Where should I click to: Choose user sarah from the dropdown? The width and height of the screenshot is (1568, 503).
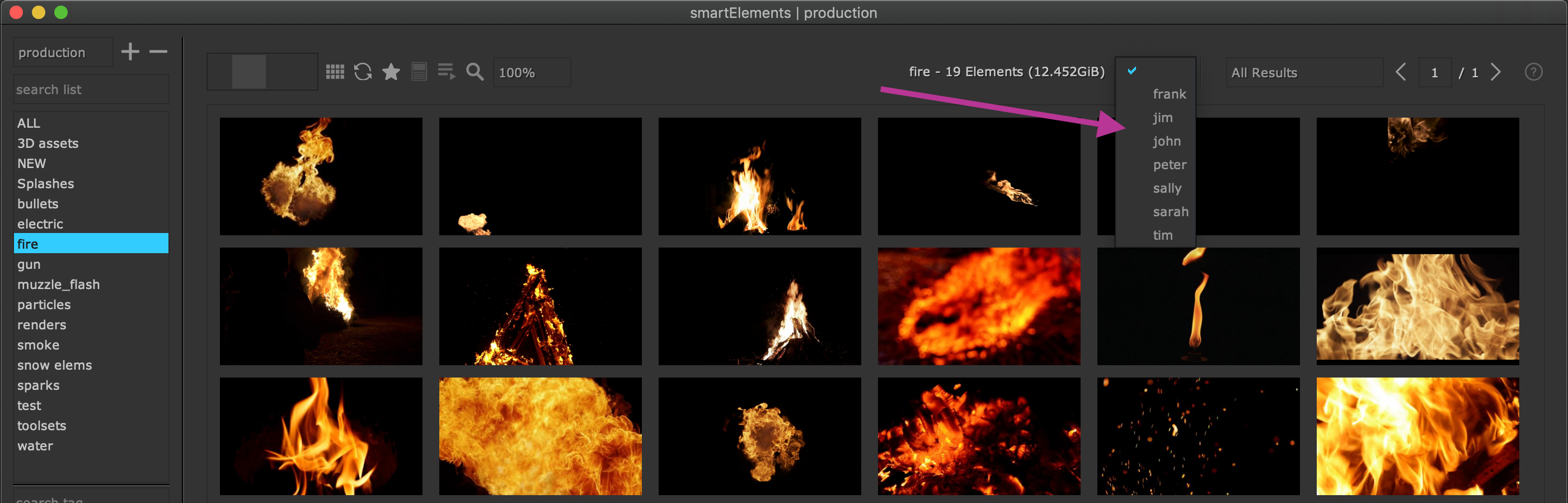(x=1170, y=212)
